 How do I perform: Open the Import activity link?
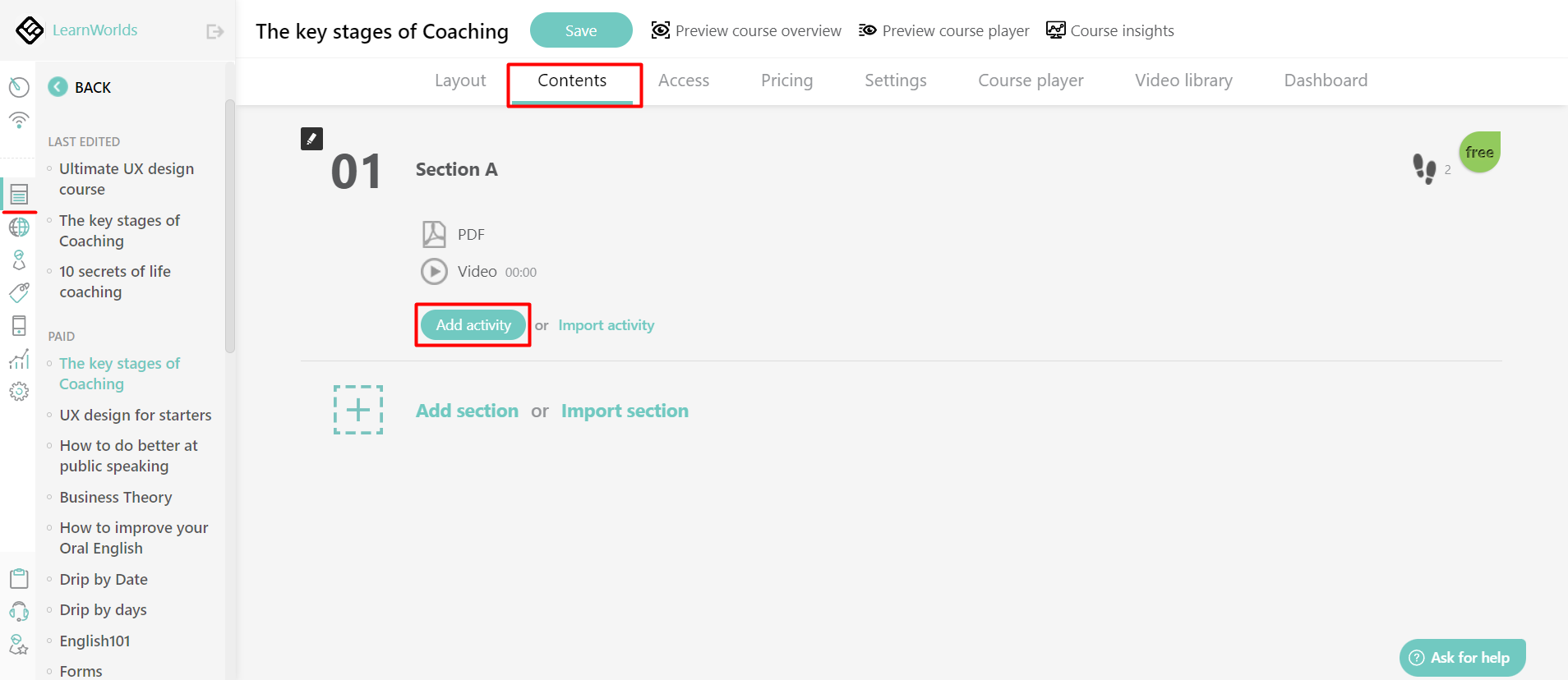pos(606,324)
